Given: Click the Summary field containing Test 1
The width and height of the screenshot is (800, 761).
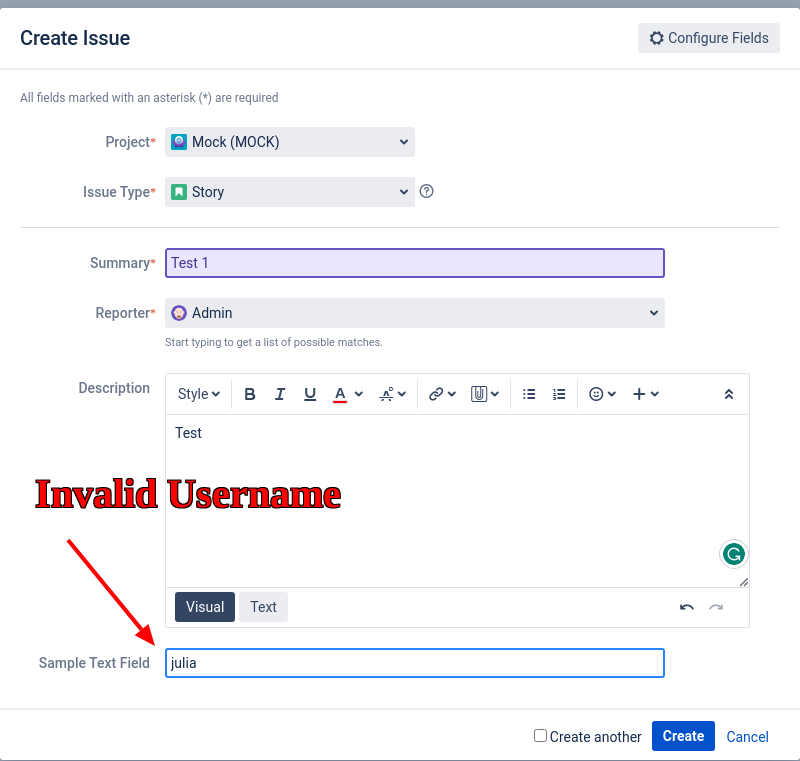Looking at the screenshot, I should (415, 263).
